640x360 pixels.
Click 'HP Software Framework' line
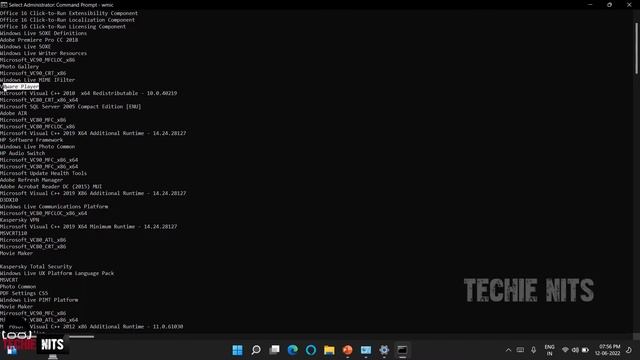(x=31, y=140)
